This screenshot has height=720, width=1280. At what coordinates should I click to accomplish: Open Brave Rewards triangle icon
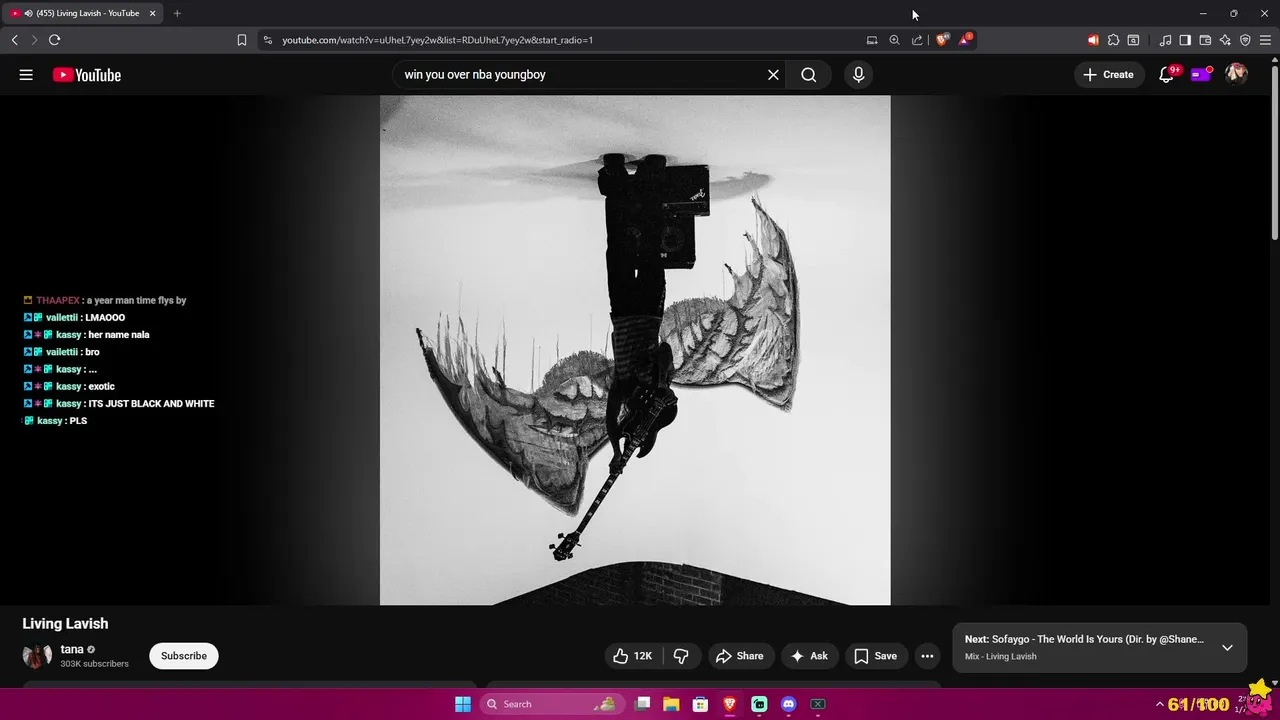tap(965, 40)
